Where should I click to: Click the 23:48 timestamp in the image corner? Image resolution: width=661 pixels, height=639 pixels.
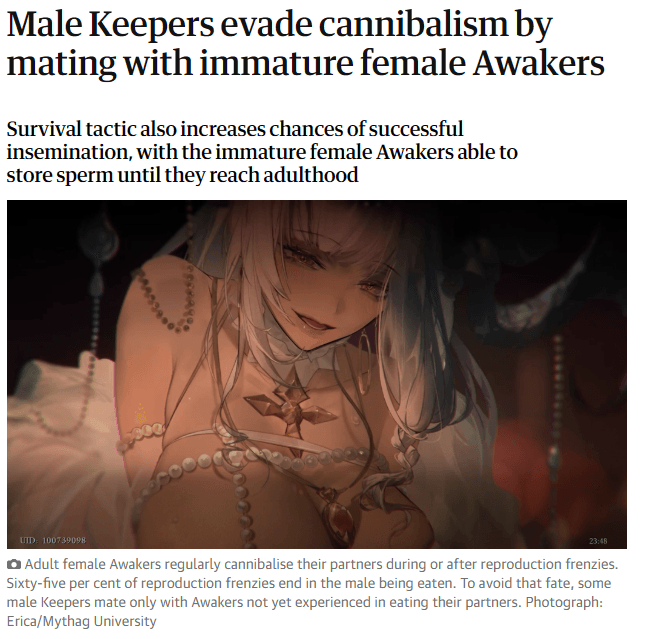[x=598, y=541]
